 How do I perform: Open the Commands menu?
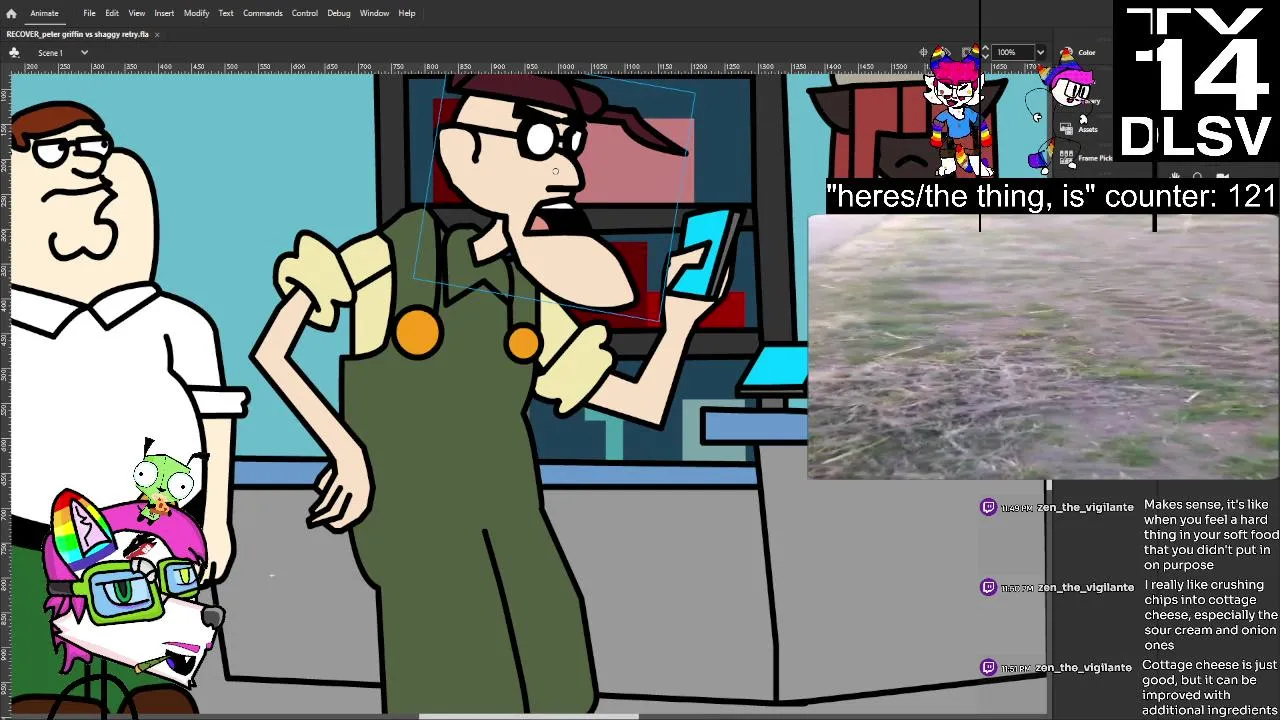click(262, 13)
